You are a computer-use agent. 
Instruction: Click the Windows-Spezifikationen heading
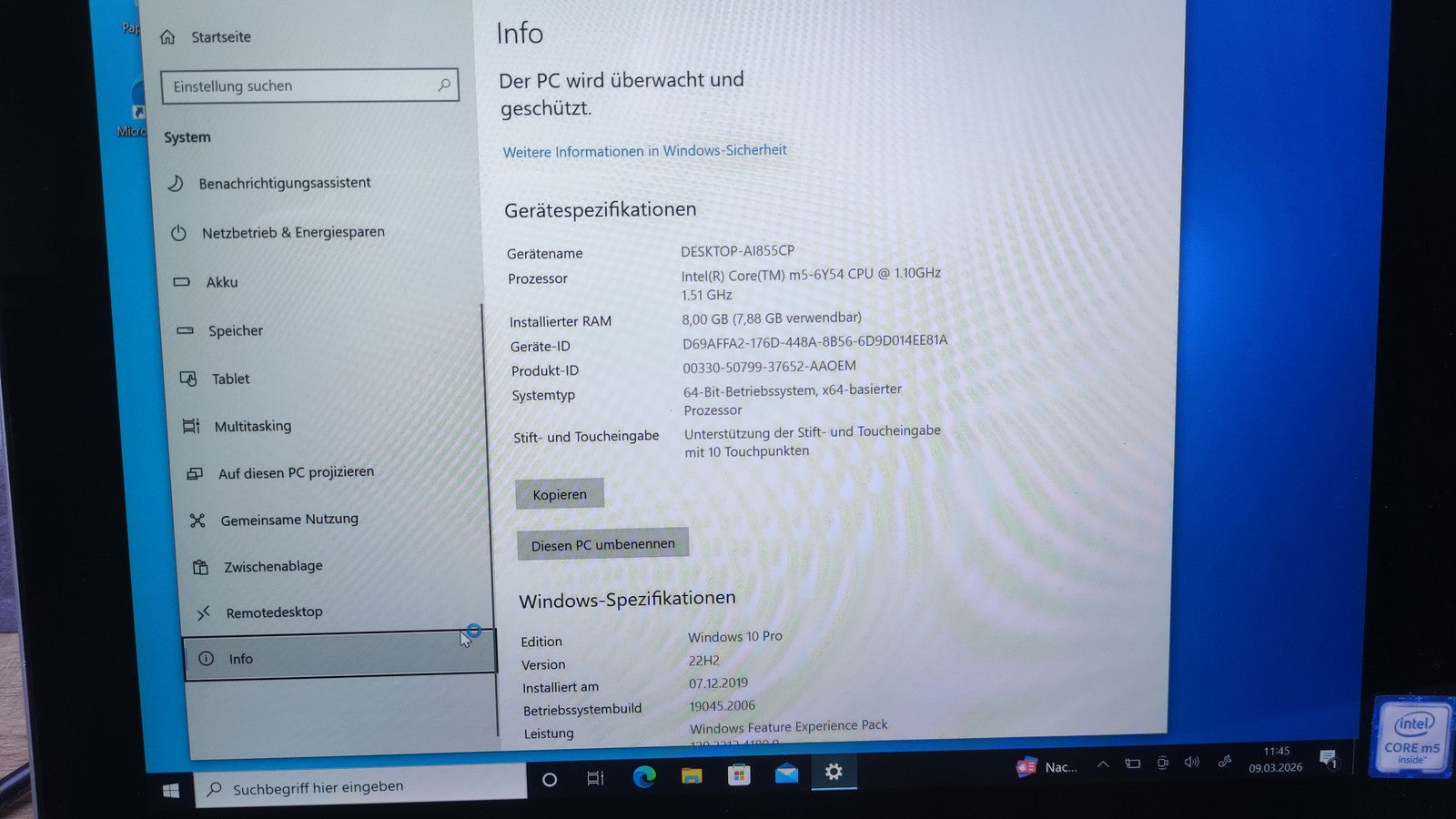coord(627,599)
